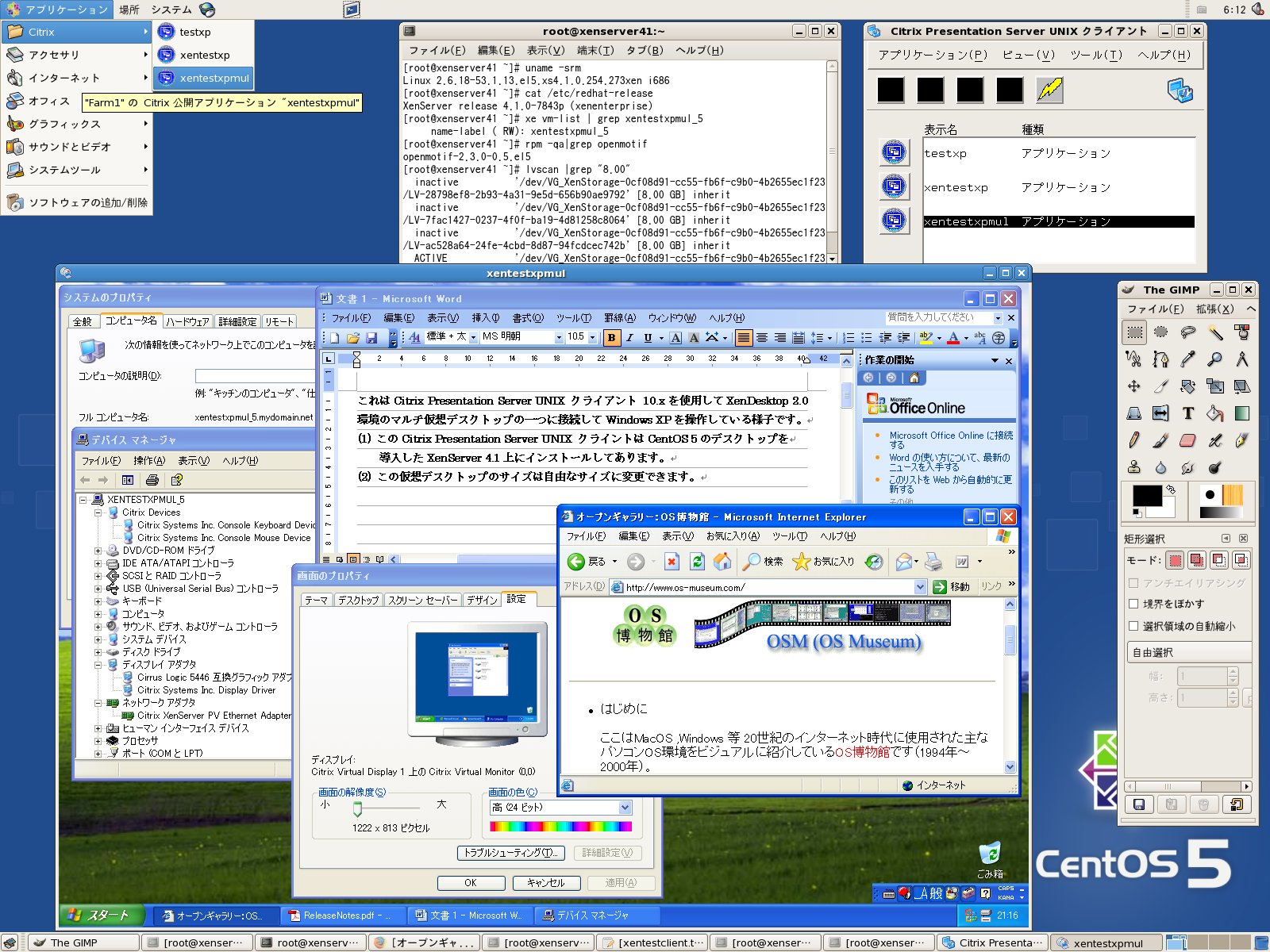Image resolution: width=1270 pixels, height=952 pixels.
Task: Select GIMP Fuzzy Select wand tool
Action: [1214, 332]
